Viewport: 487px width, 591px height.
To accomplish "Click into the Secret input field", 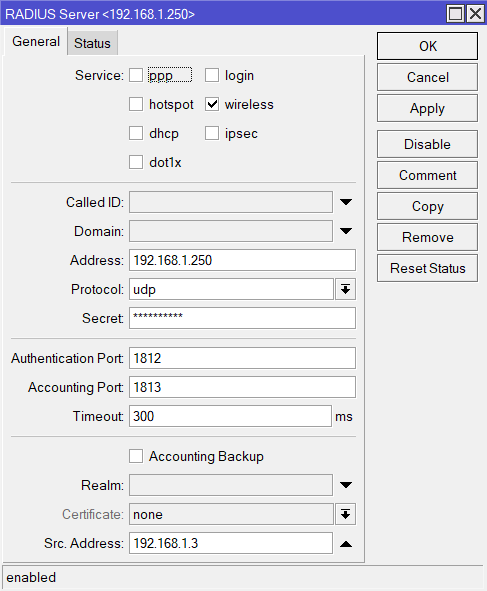I will click(x=242, y=318).
